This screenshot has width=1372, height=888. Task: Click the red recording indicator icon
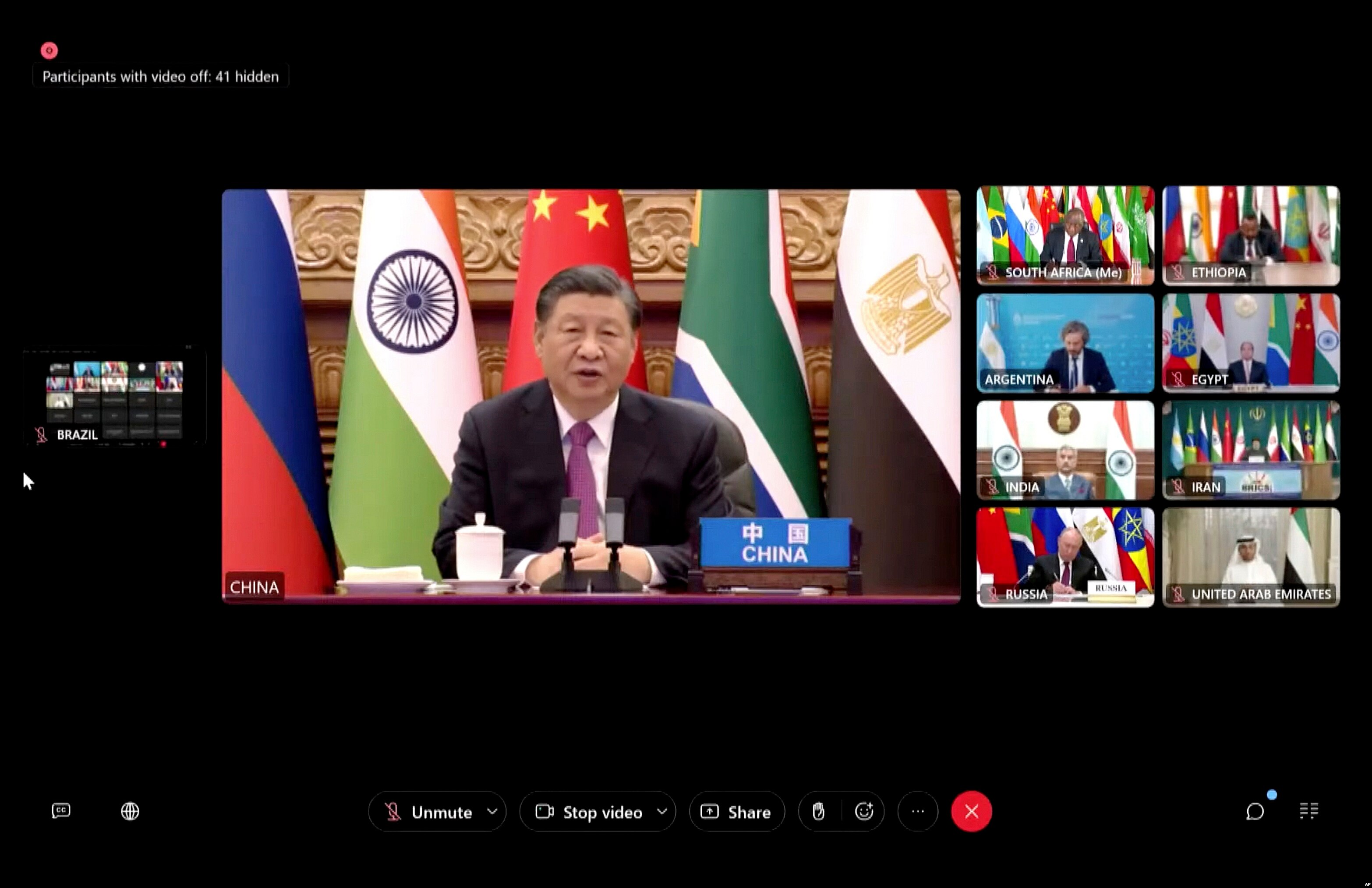click(50, 51)
